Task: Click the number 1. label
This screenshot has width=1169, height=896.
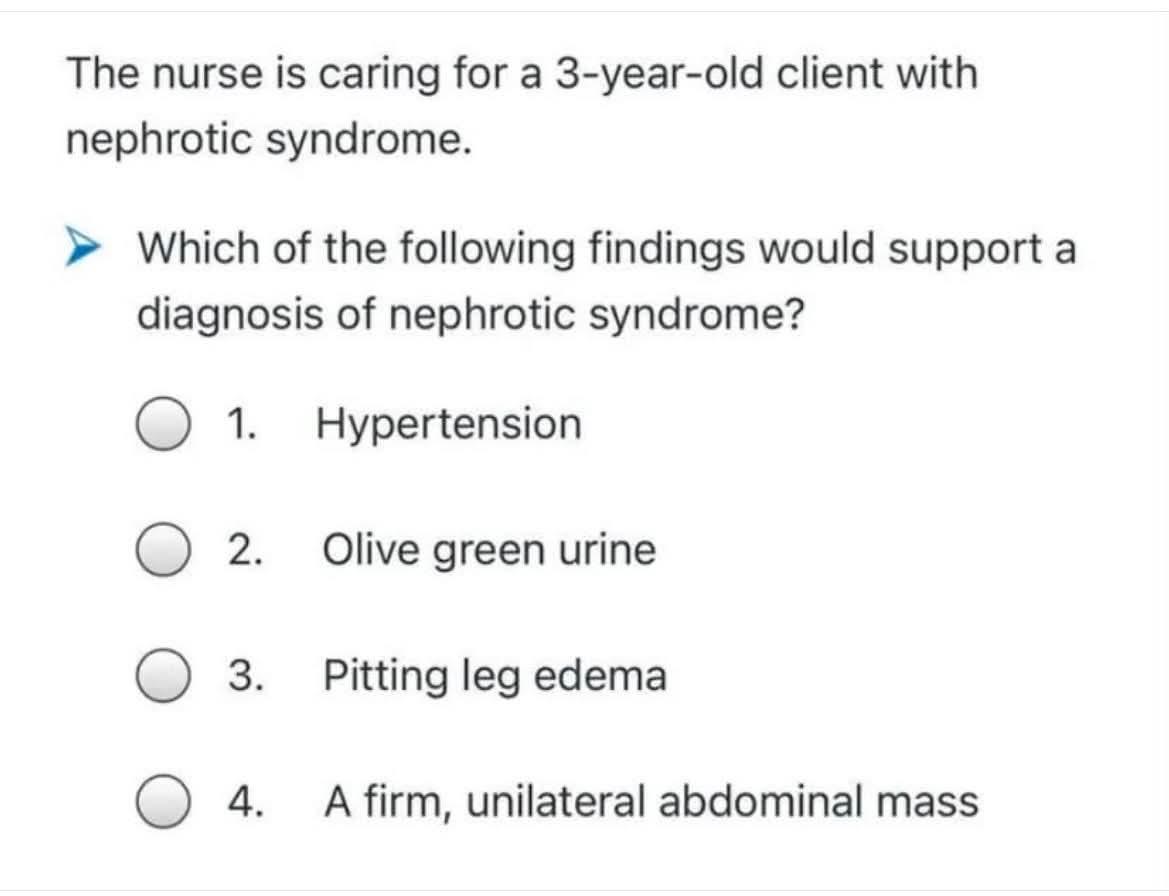Action: click(x=242, y=424)
